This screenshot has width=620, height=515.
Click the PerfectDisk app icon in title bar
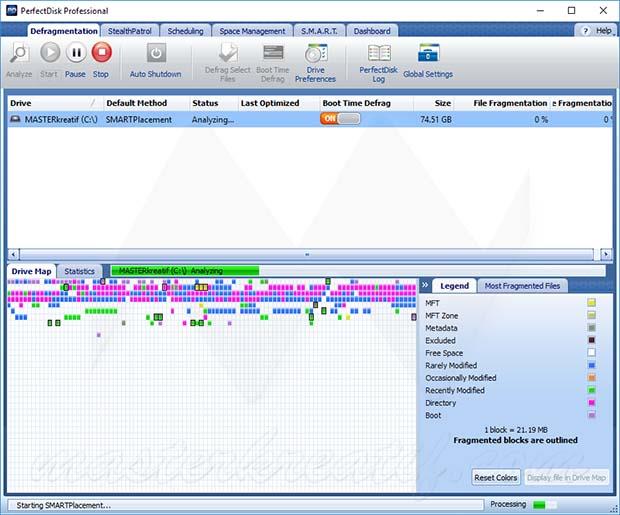(12, 10)
